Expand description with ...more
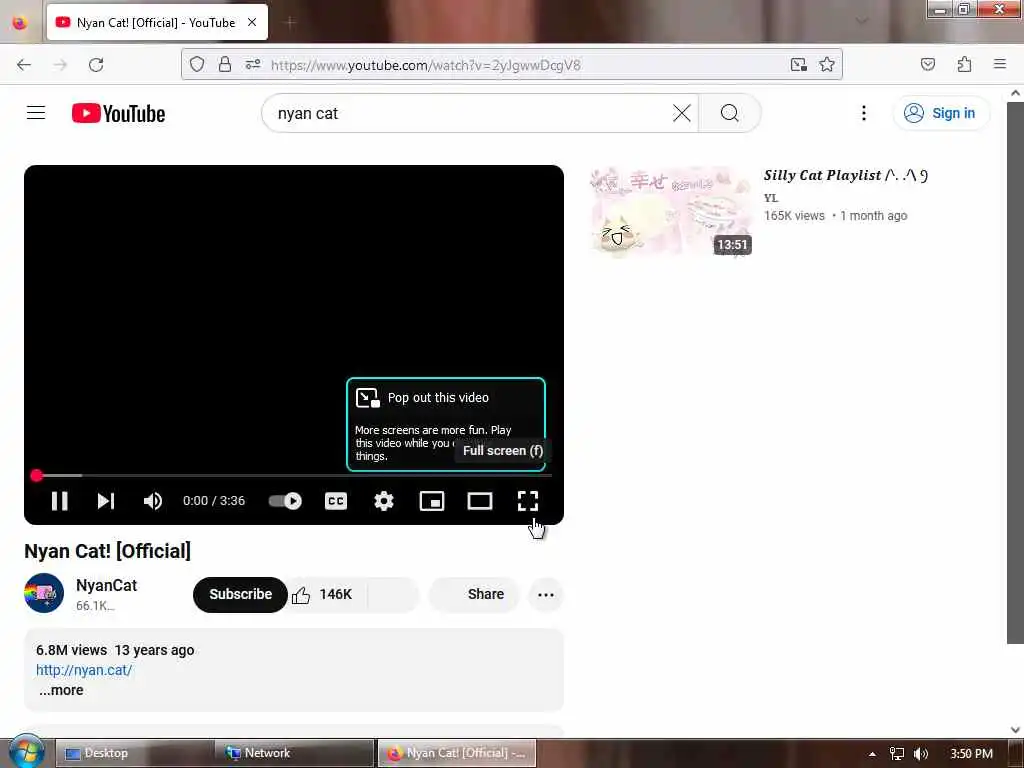1024x768 pixels. [61, 690]
